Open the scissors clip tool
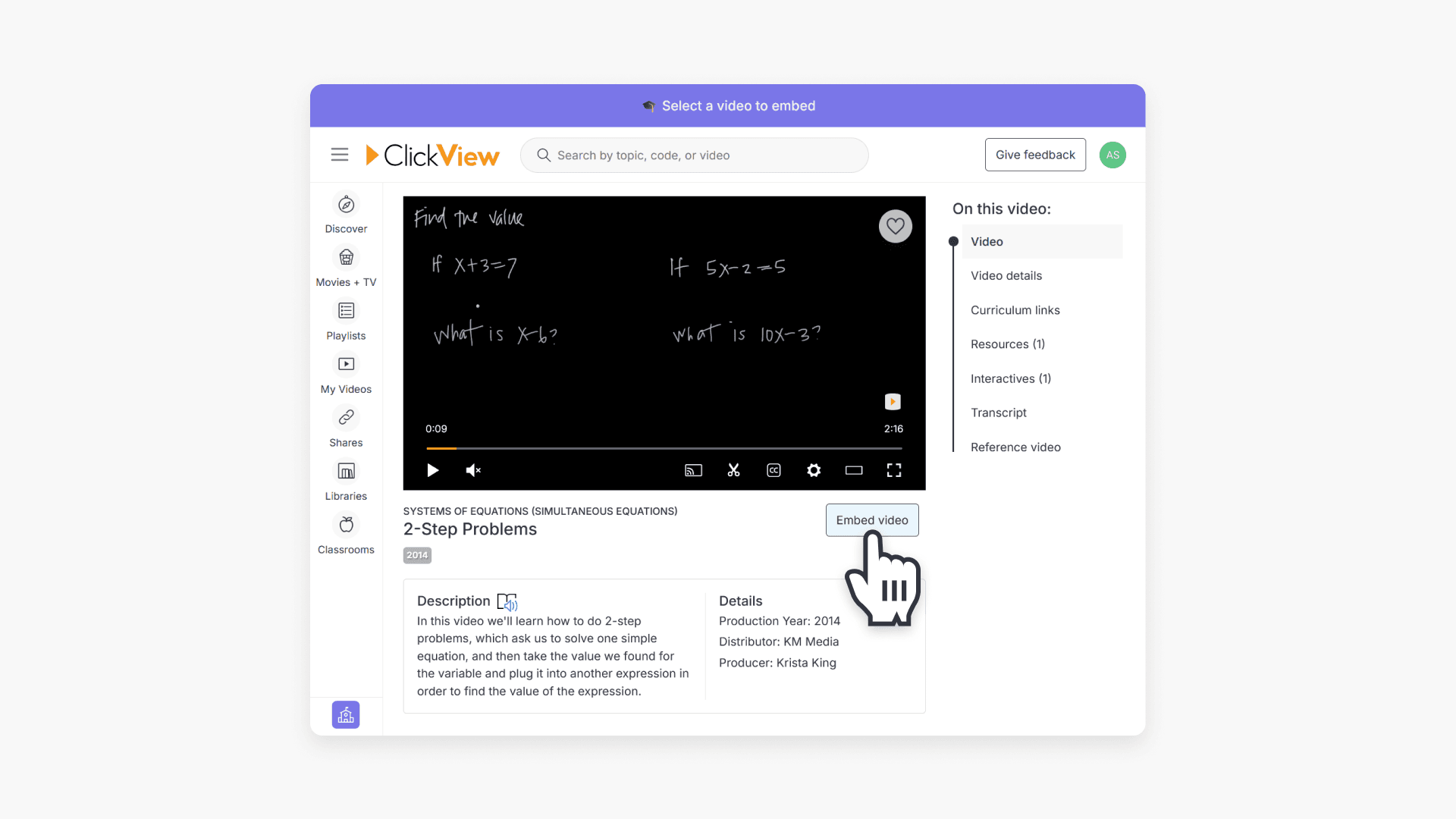1456x819 pixels. 733,470
